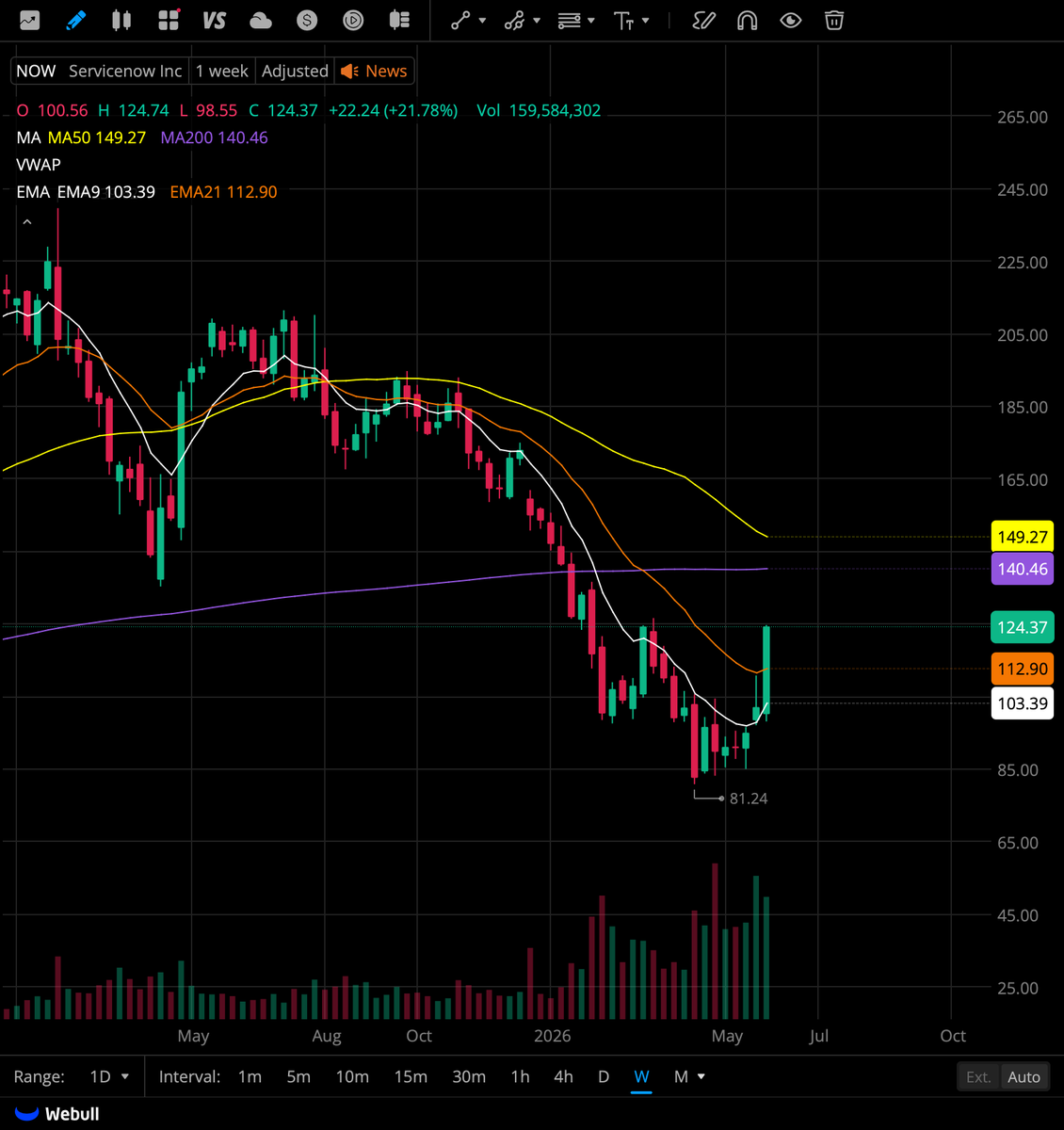This screenshot has height=1130, width=1064.
Task: Click the Vol 159,584,302 readout
Action: point(539,110)
